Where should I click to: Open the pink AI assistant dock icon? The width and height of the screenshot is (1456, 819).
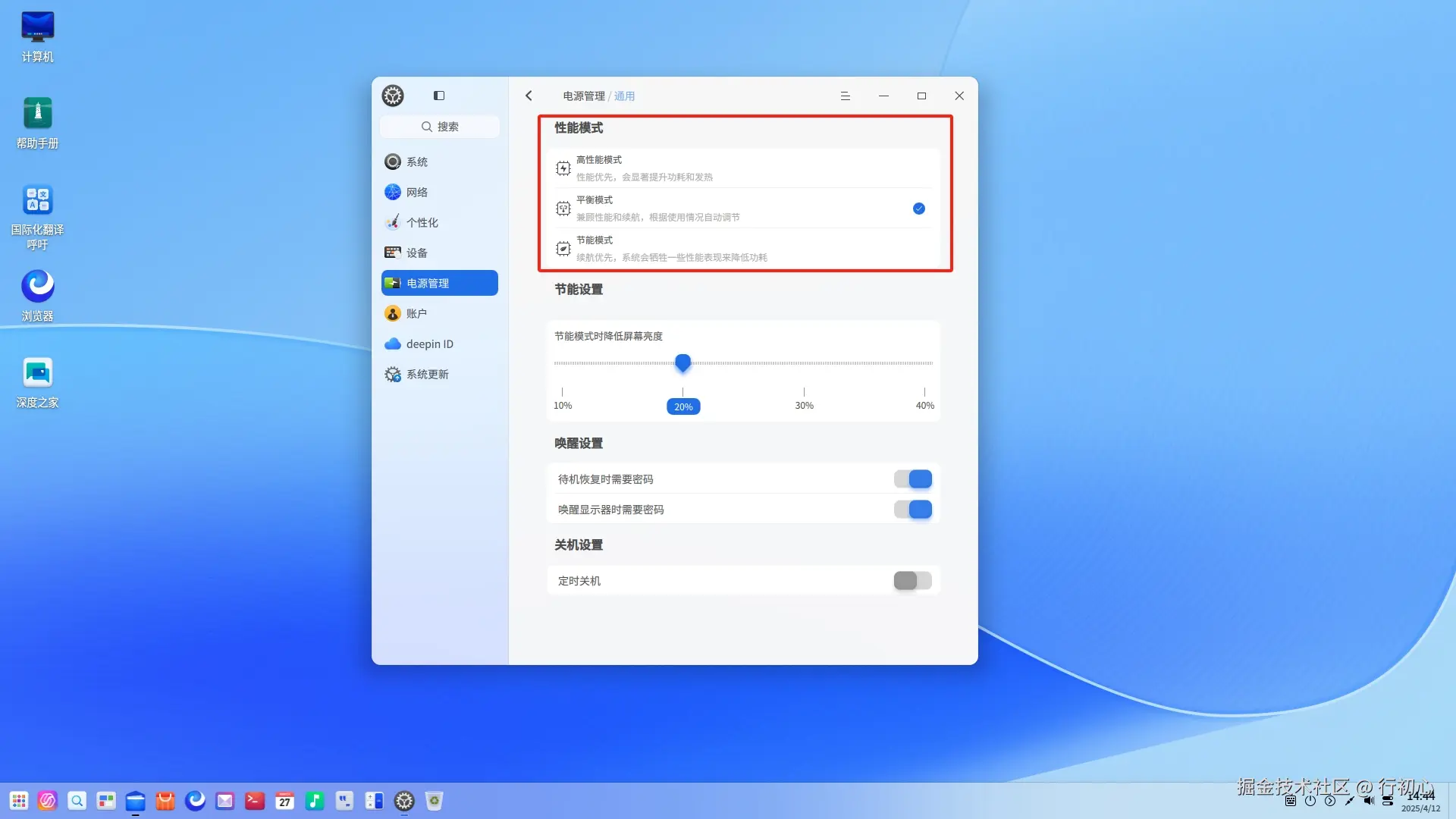click(x=48, y=801)
